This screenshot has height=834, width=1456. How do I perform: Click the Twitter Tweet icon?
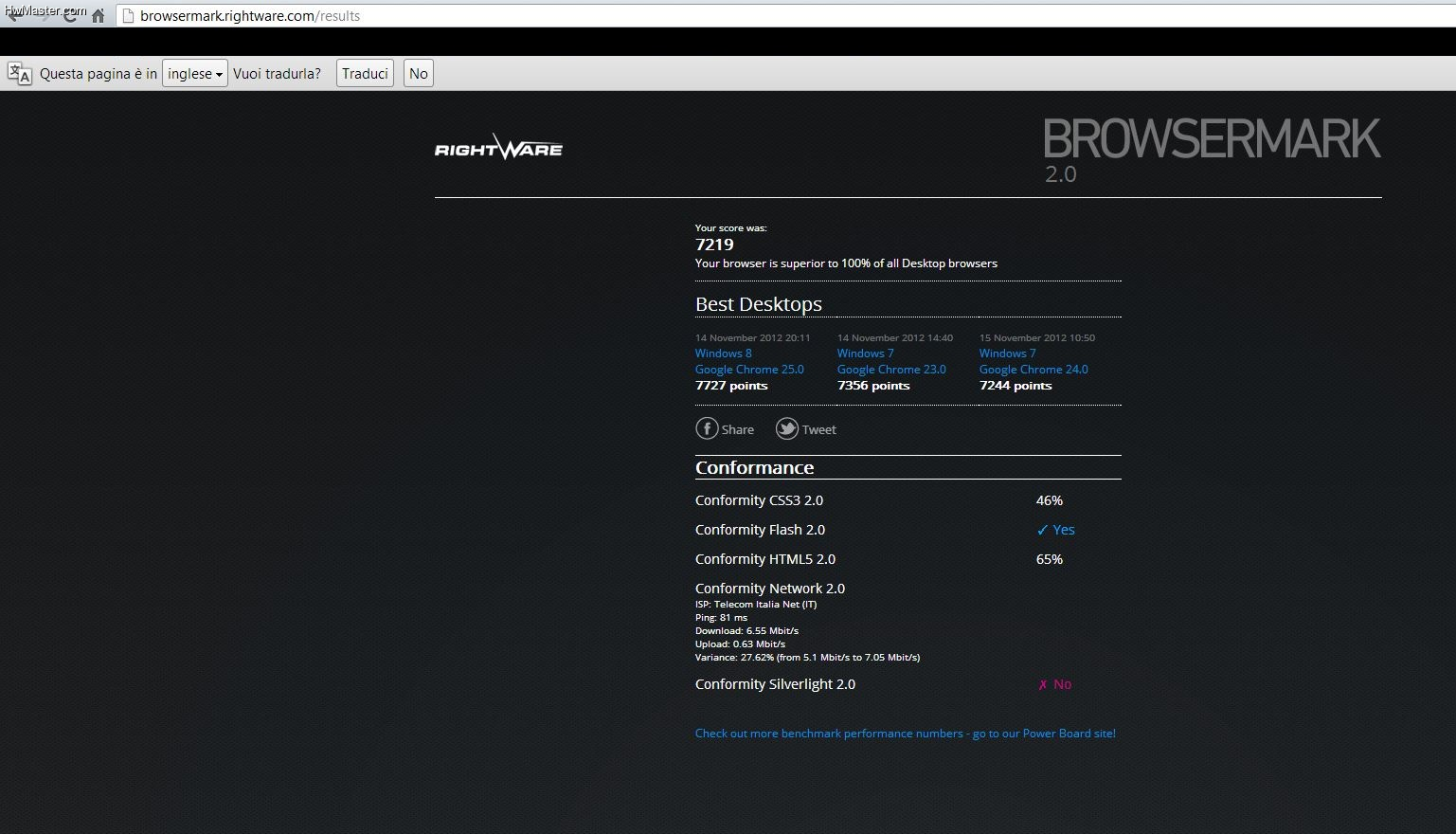787,428
